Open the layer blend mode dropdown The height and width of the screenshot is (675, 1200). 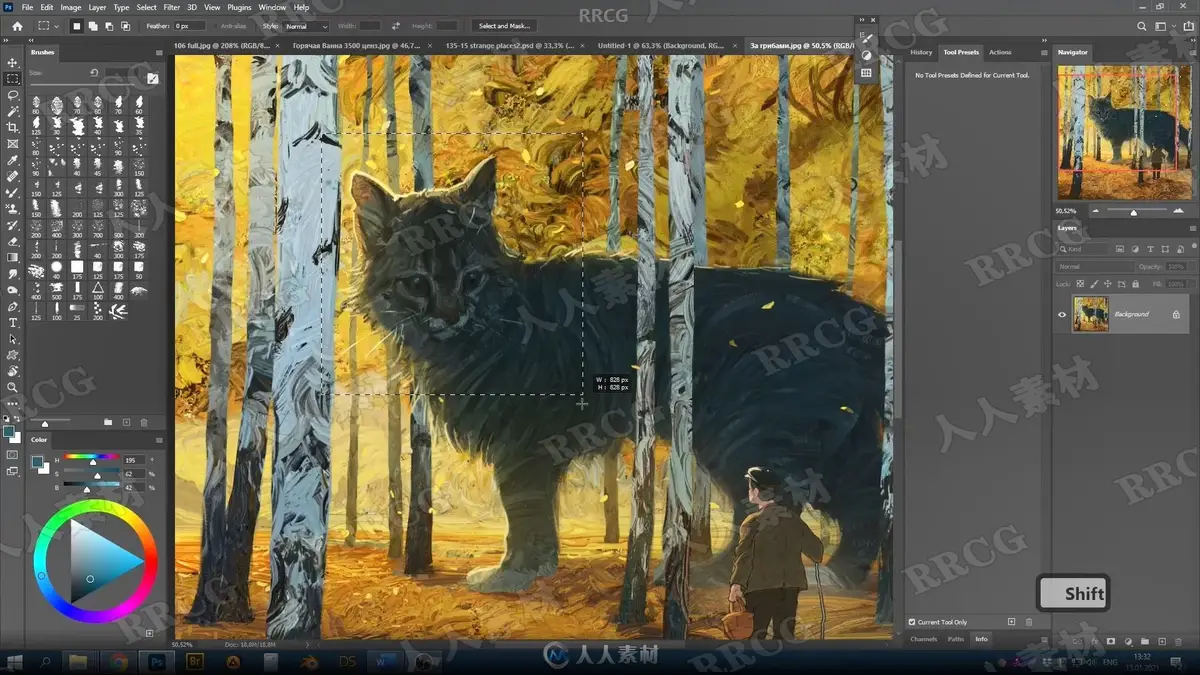pos(1096,267)
